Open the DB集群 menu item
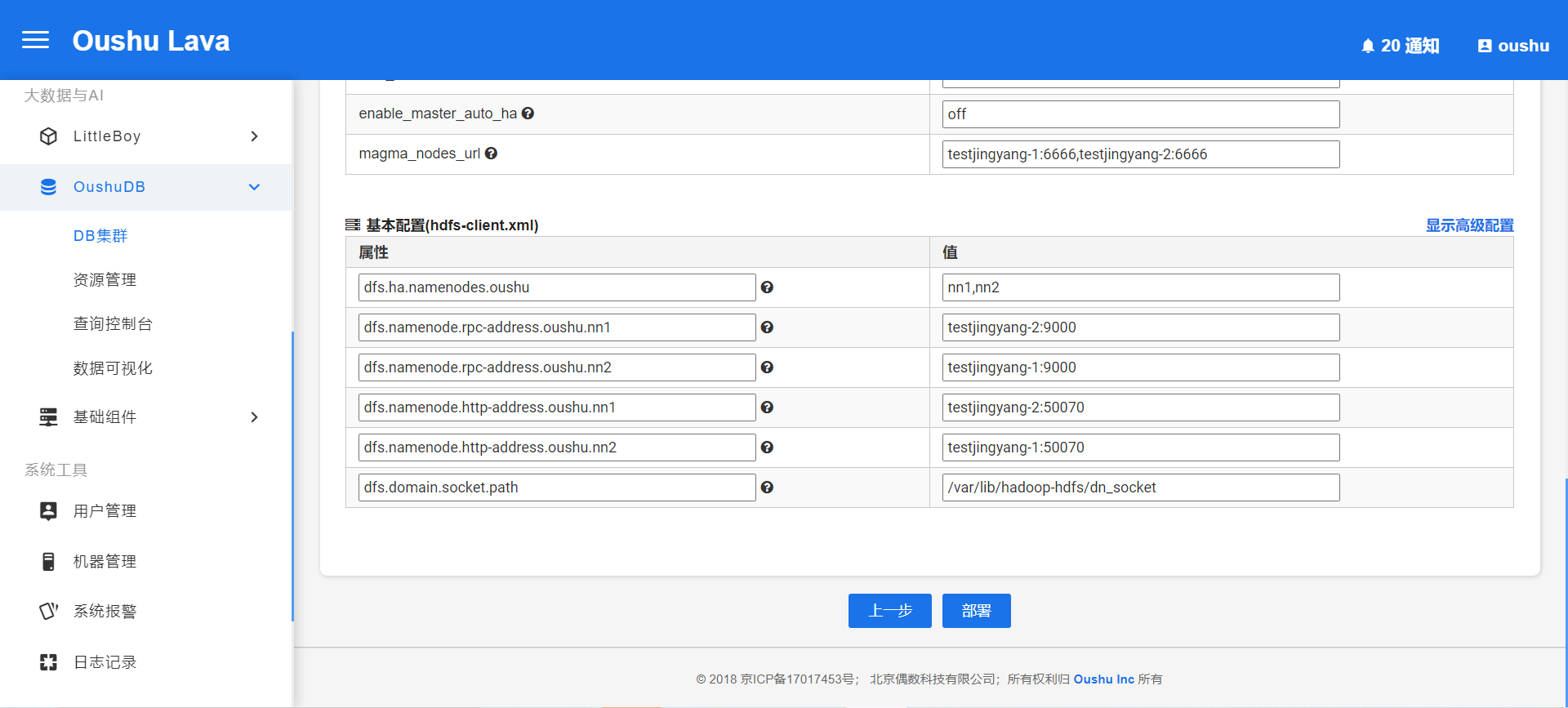This screenshot has height=708, width=1568. (x=100, y=236)
